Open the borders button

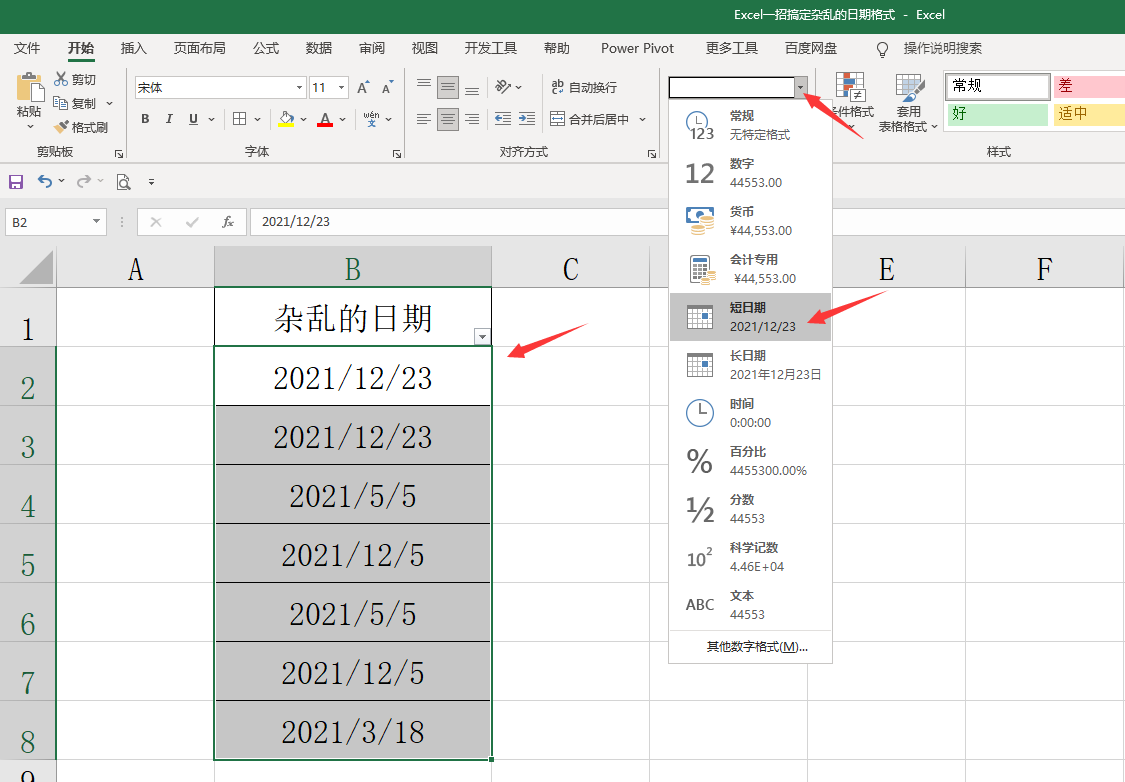click(x=240, y=119)
